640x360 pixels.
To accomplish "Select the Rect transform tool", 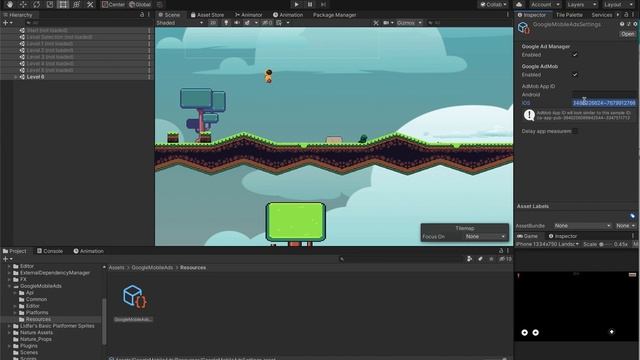I will (x=63, y=4).
